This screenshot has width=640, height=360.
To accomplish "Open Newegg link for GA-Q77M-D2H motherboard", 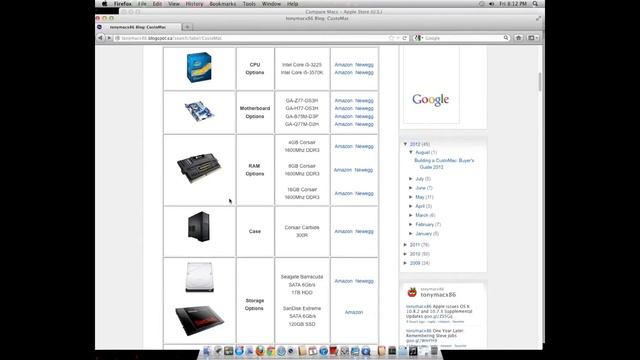I will pos(364,124).
